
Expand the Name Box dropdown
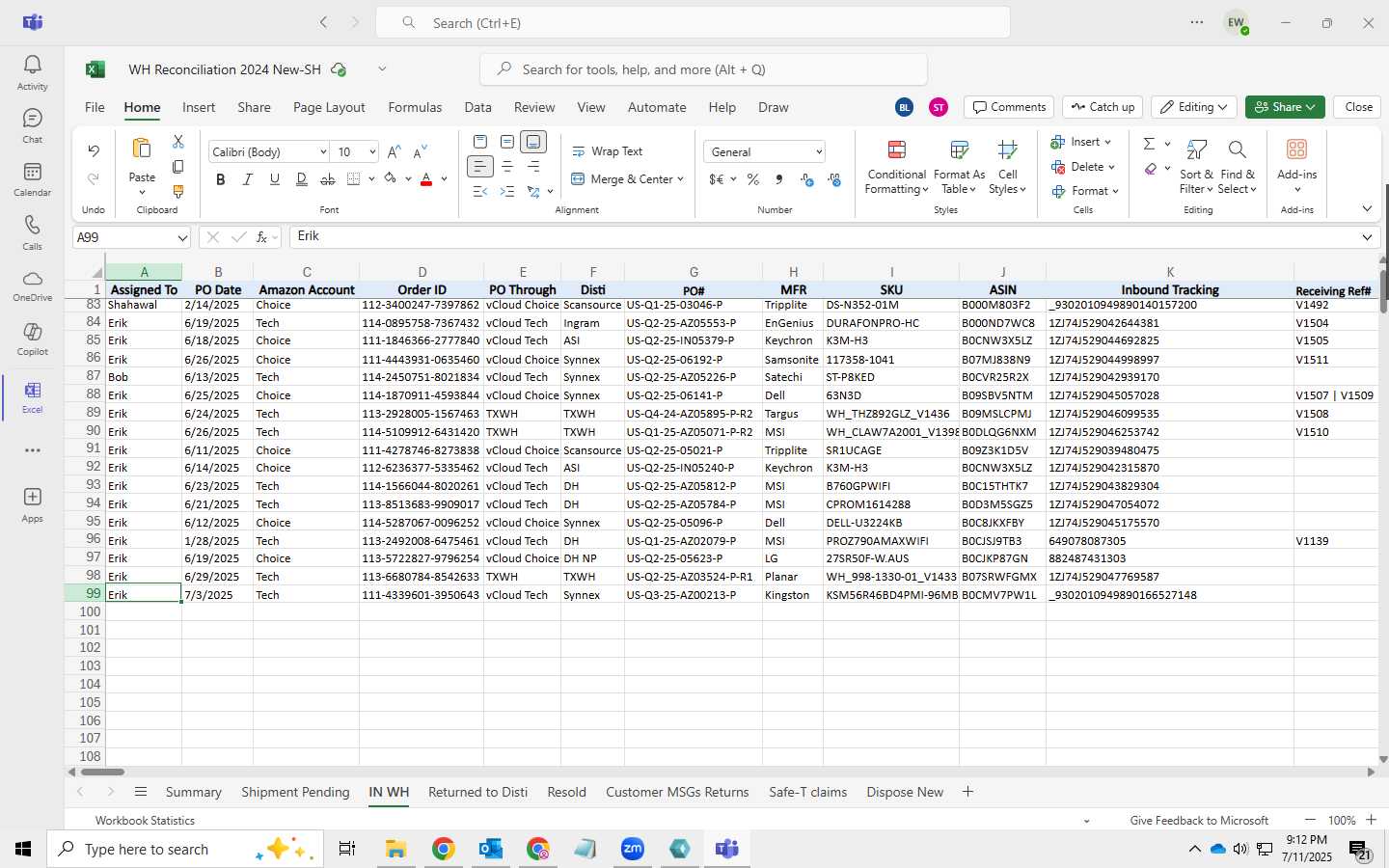point(182,237)
